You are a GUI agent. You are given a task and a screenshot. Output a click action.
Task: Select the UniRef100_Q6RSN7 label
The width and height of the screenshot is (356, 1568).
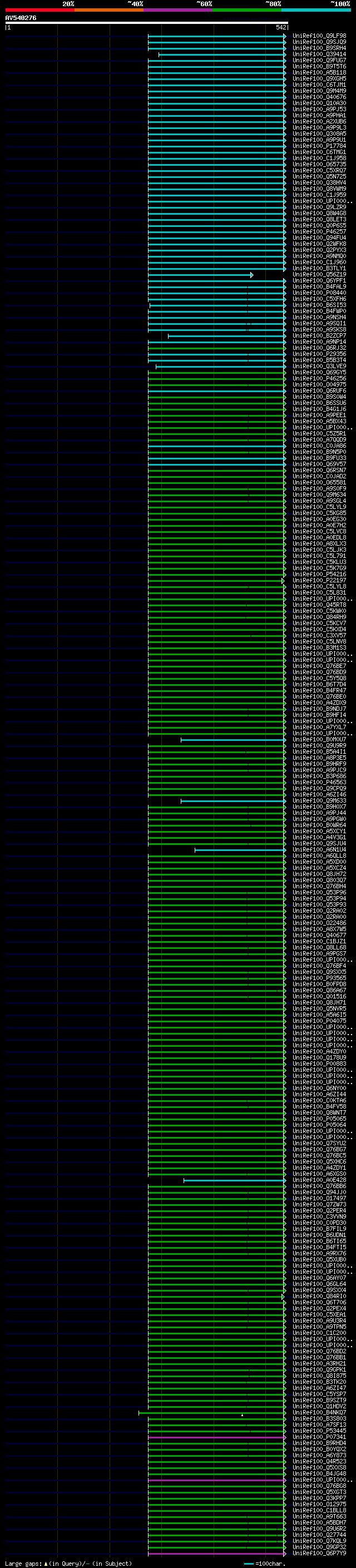pos(319,471)
